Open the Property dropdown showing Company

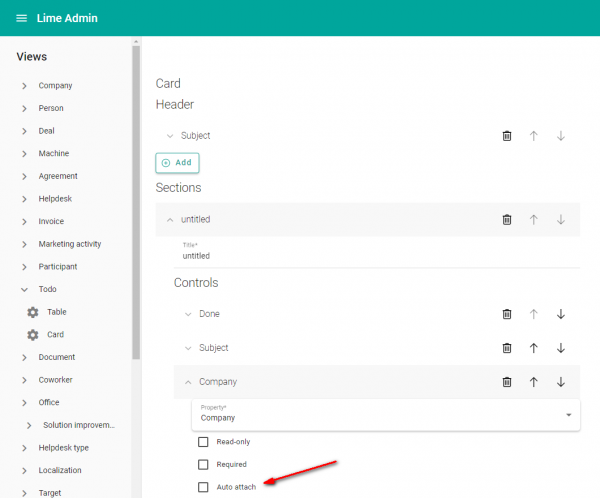click(x=384, y=414)
